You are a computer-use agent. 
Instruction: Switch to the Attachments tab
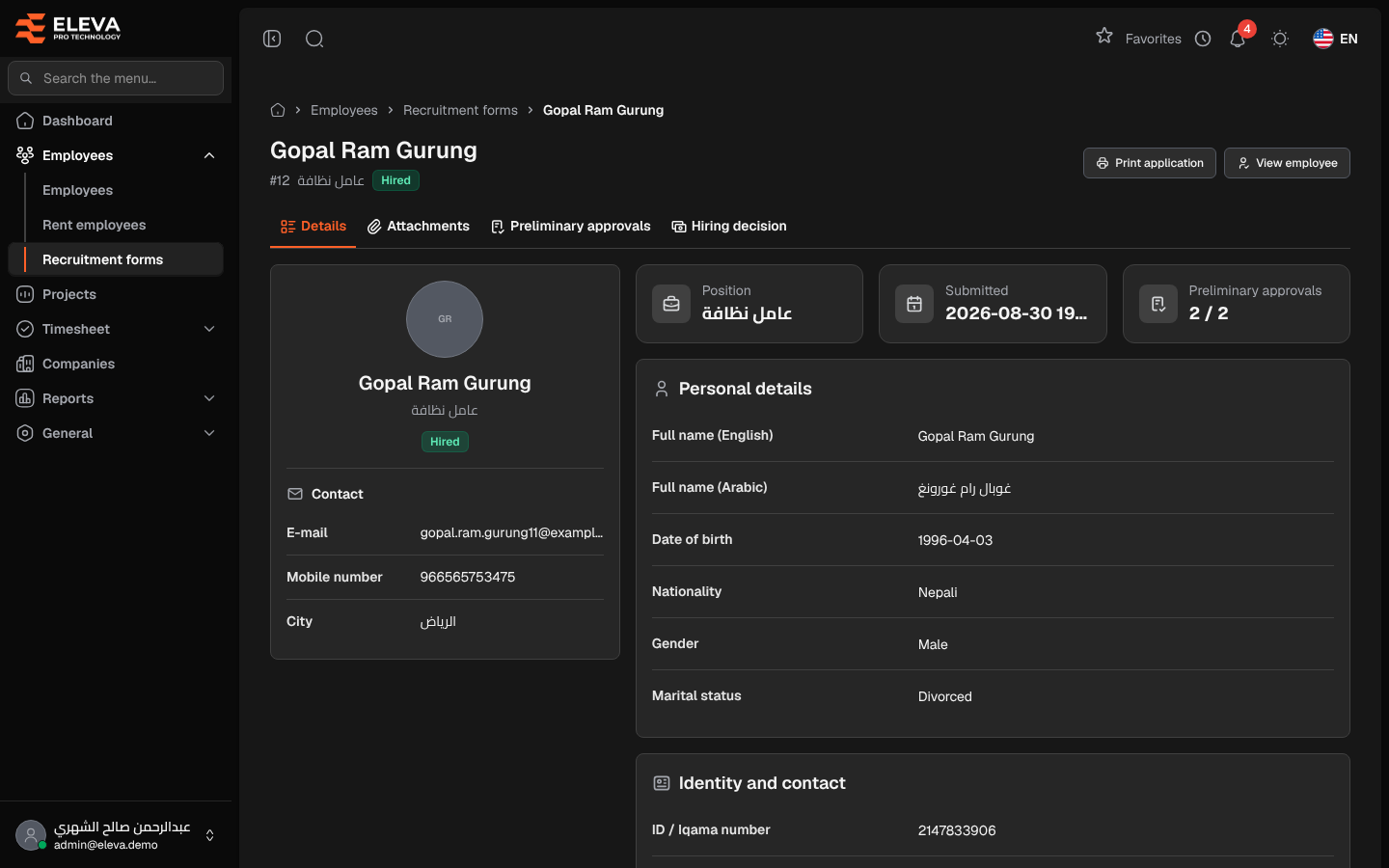419,227
